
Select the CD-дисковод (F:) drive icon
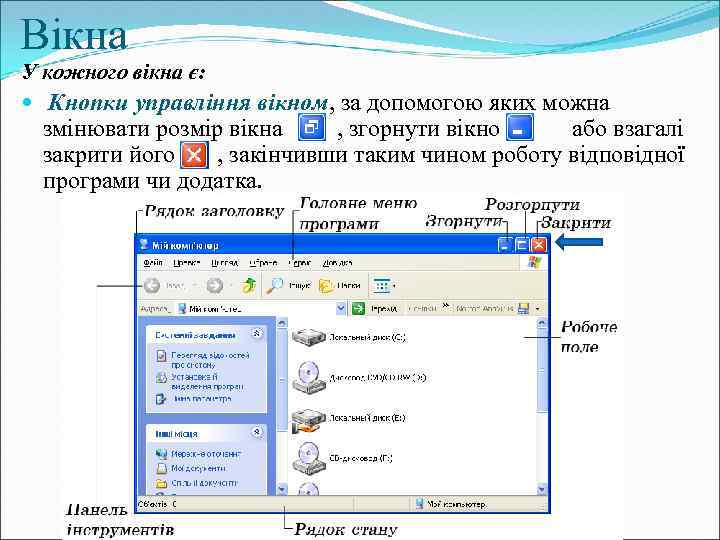(x=309, y=457)
